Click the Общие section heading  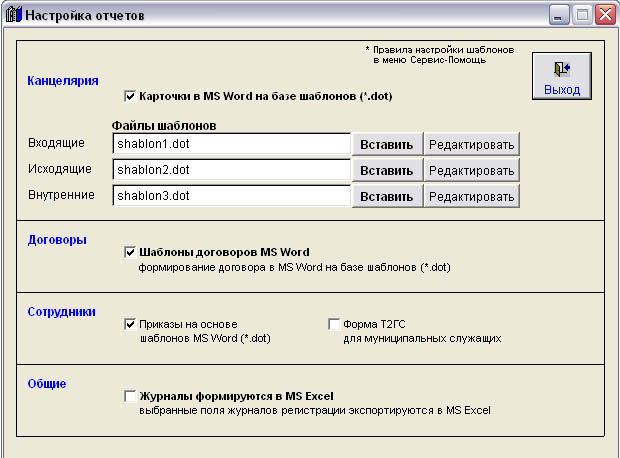(47, 384)
